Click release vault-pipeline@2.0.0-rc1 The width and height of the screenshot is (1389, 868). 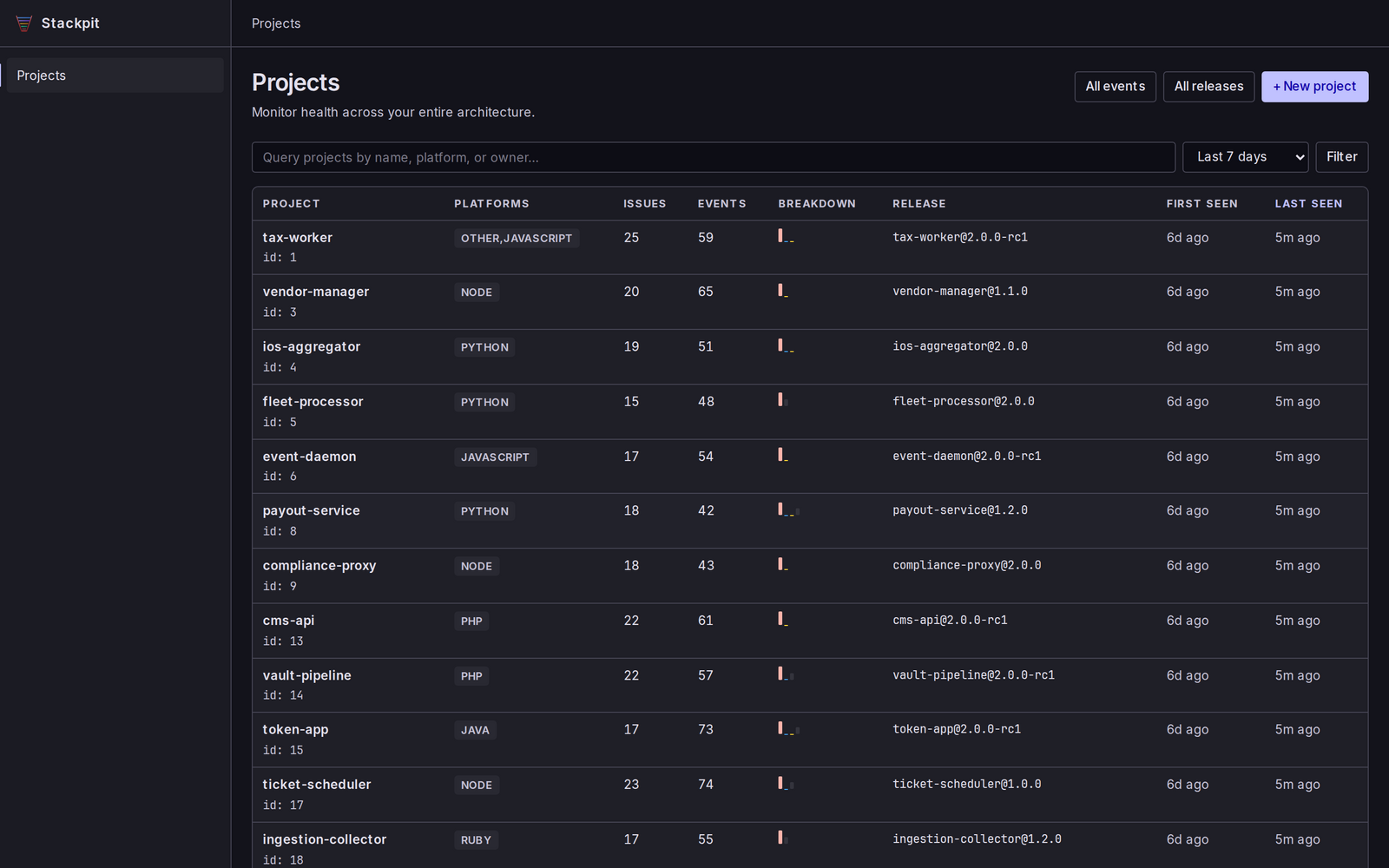[x=974, y=674]
